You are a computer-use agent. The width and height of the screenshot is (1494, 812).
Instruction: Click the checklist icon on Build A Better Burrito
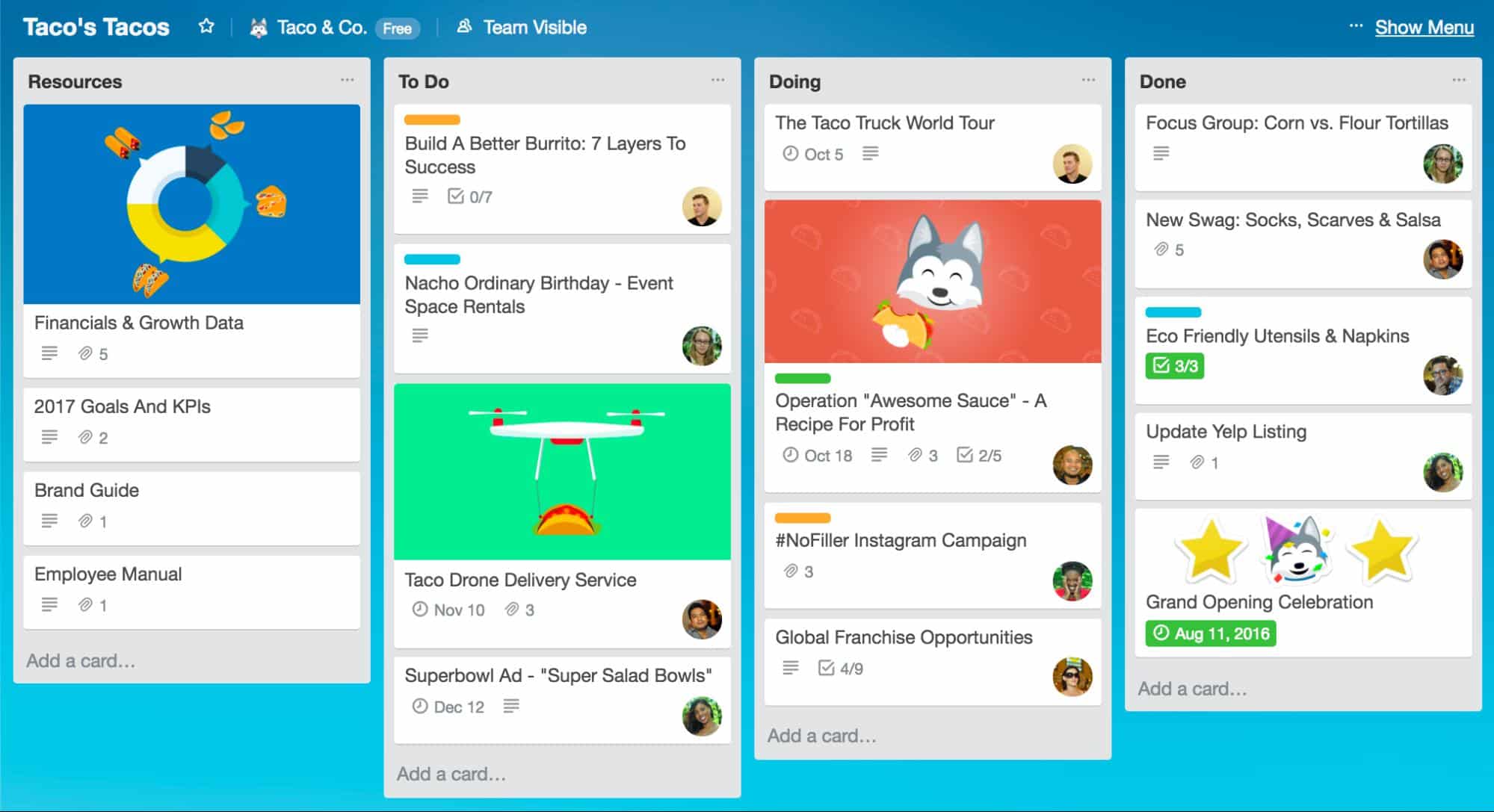(x=455, y=197)
